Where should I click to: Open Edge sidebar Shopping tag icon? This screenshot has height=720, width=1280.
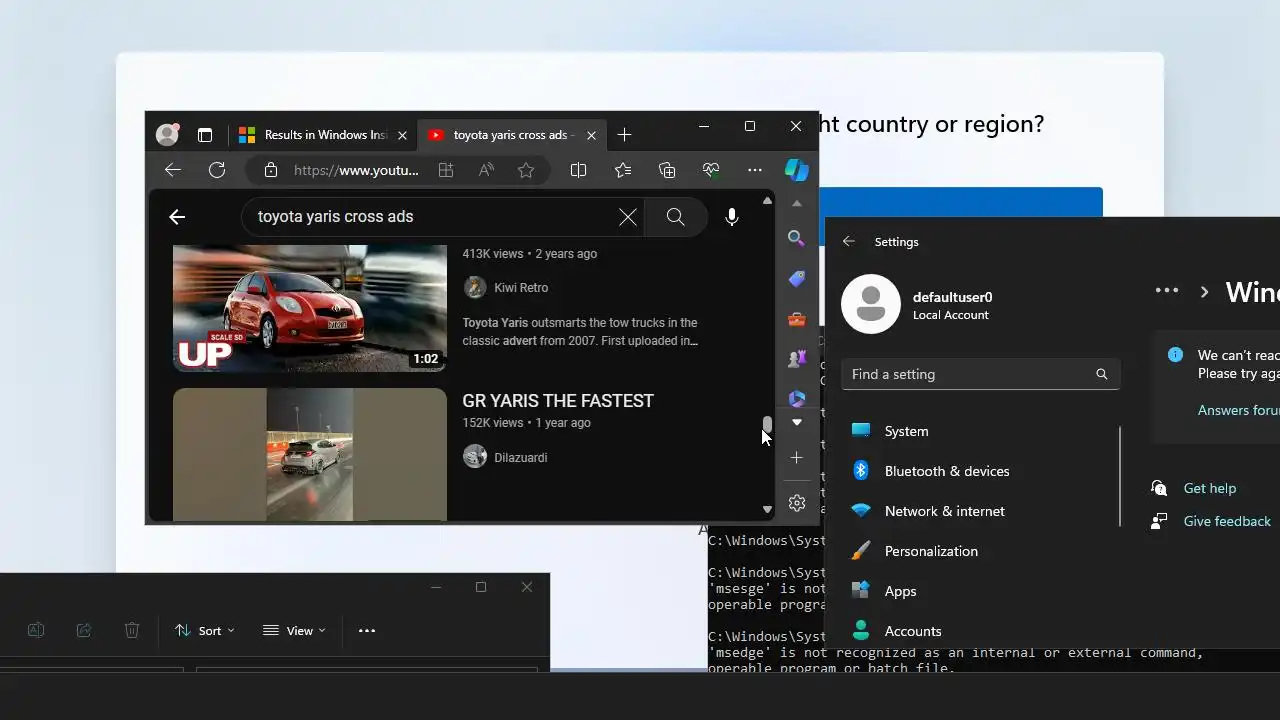pyautogui.click(x=797, y=279)
